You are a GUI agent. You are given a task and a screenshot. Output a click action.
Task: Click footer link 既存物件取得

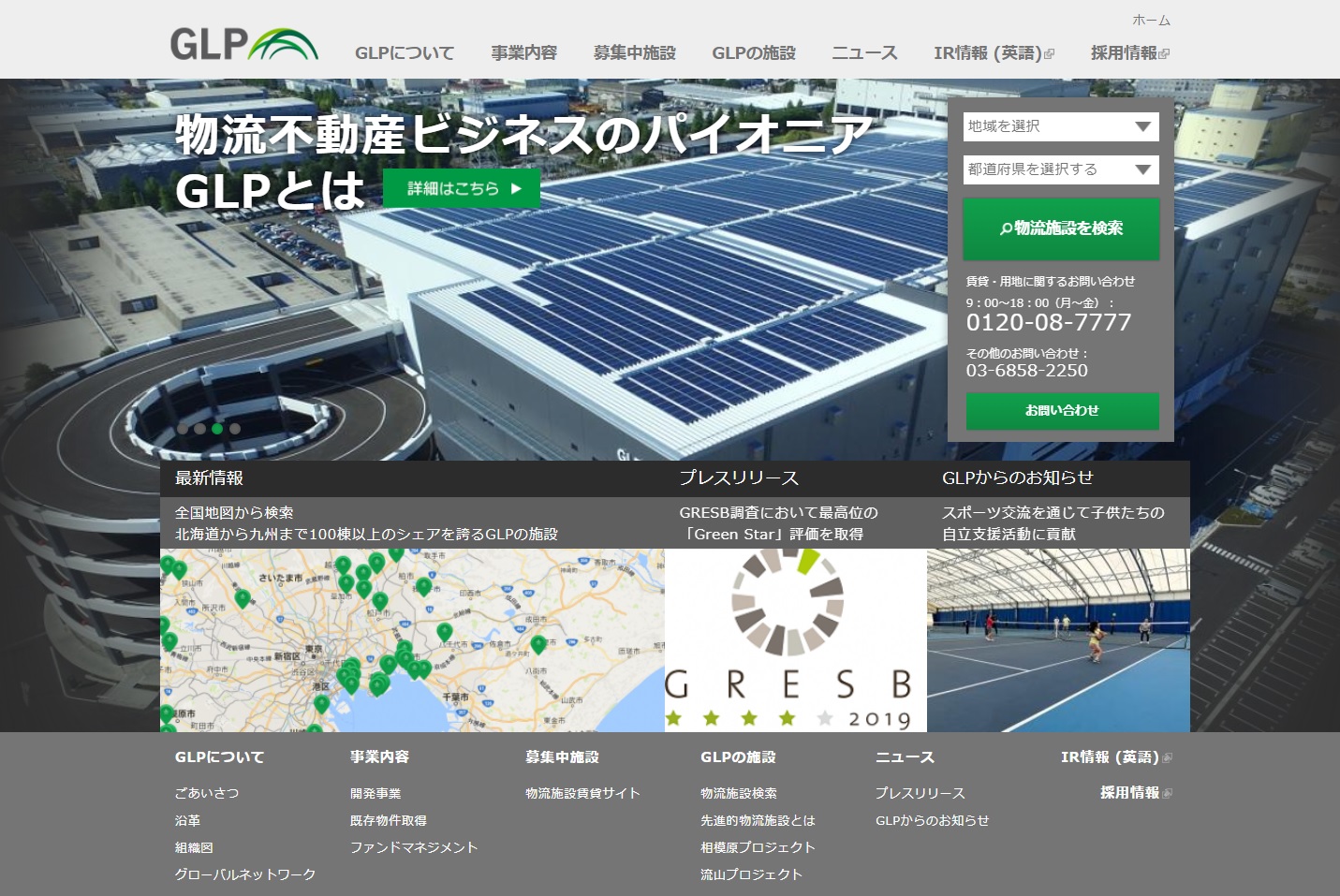click(389, 820)
